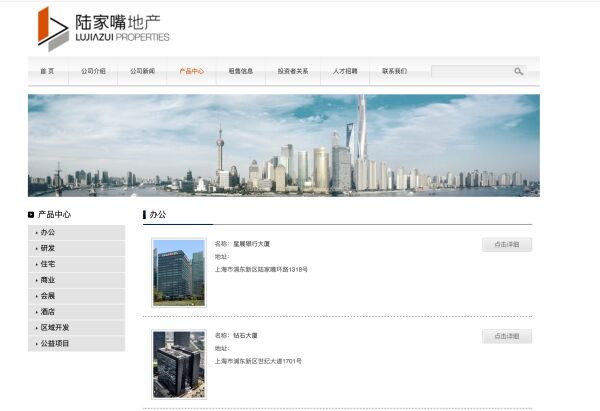Click 点击详细 button for 钻石大厦
This screenshot has width=600, height=411.
[x=506, y=336]
